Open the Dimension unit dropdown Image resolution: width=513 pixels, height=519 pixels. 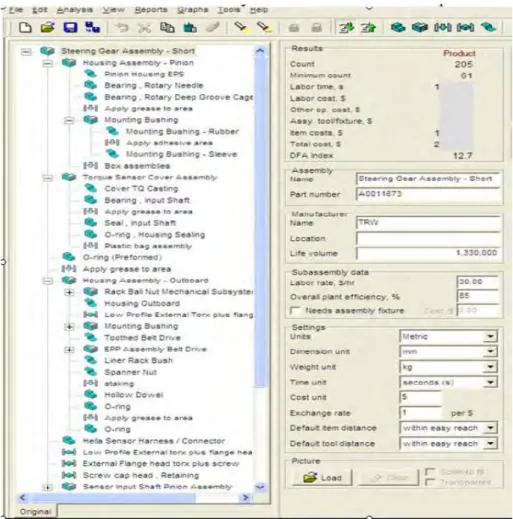pos(490,351)
